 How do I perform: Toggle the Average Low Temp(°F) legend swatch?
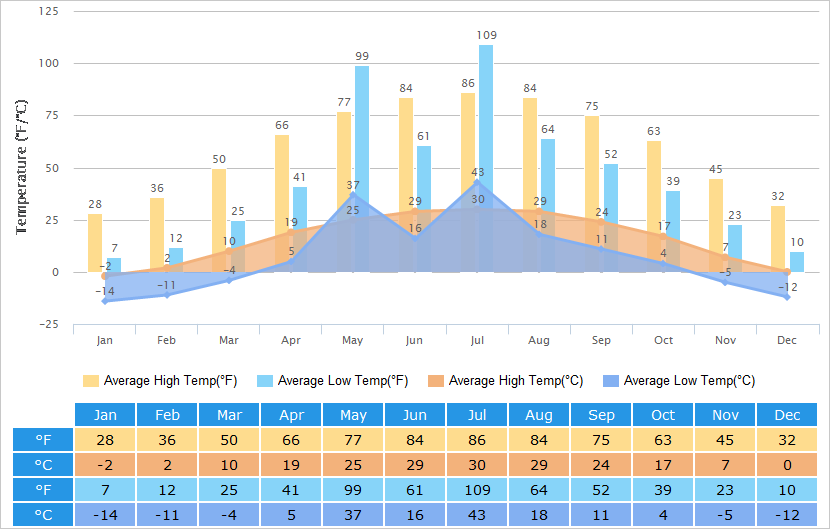coord(265,381)
